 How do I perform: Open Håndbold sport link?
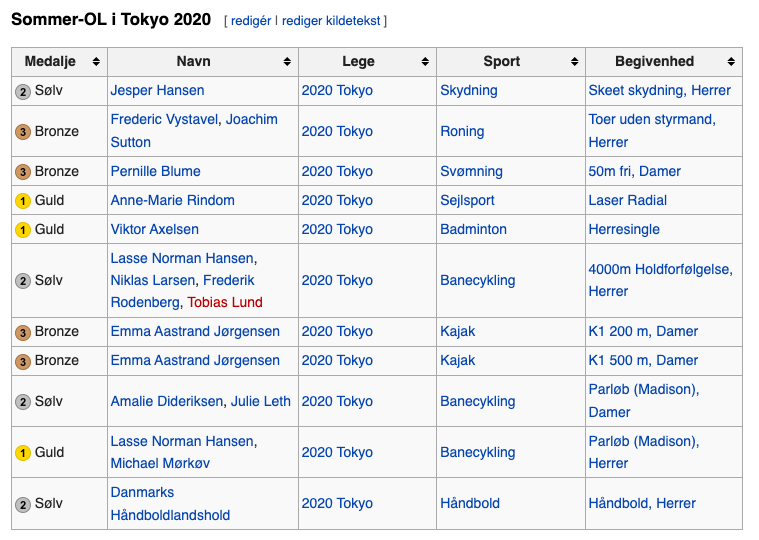[470, 503]
